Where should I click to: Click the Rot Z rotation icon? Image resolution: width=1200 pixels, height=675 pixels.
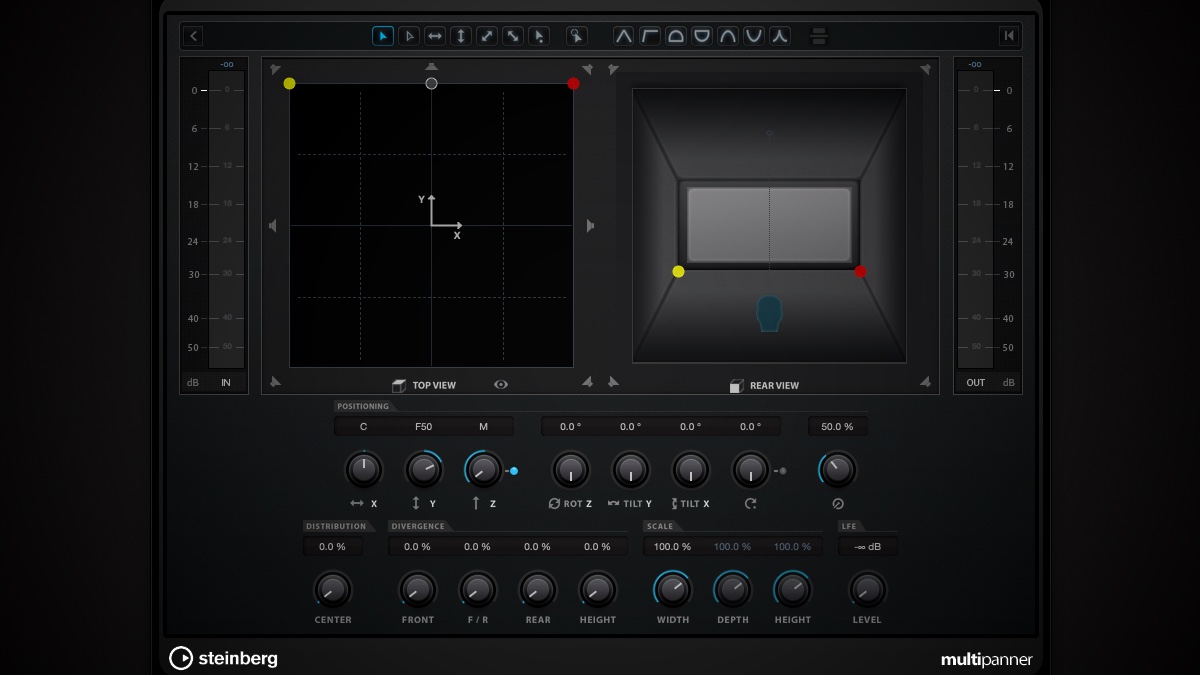tap(554, 504)
